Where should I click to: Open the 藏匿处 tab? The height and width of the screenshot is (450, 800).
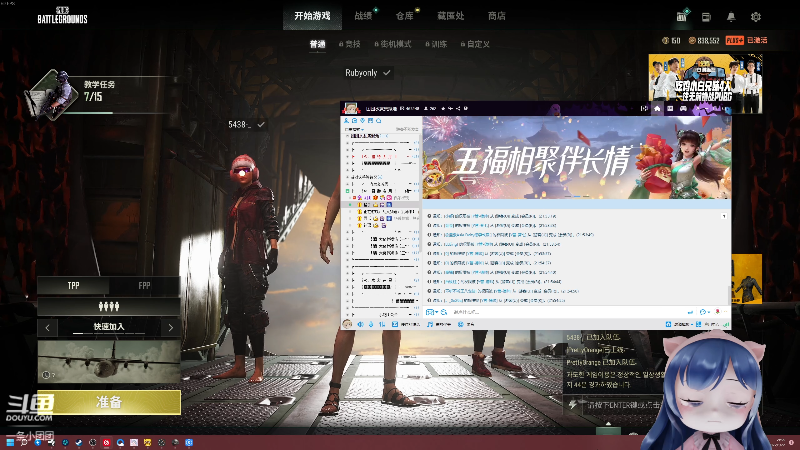click(451, 16)
